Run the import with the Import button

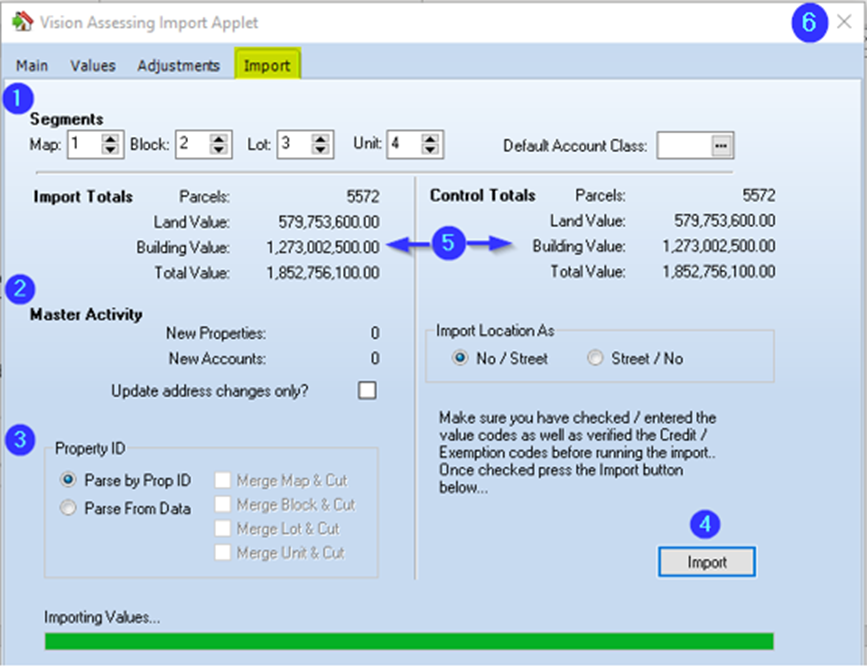click(707, 562)
